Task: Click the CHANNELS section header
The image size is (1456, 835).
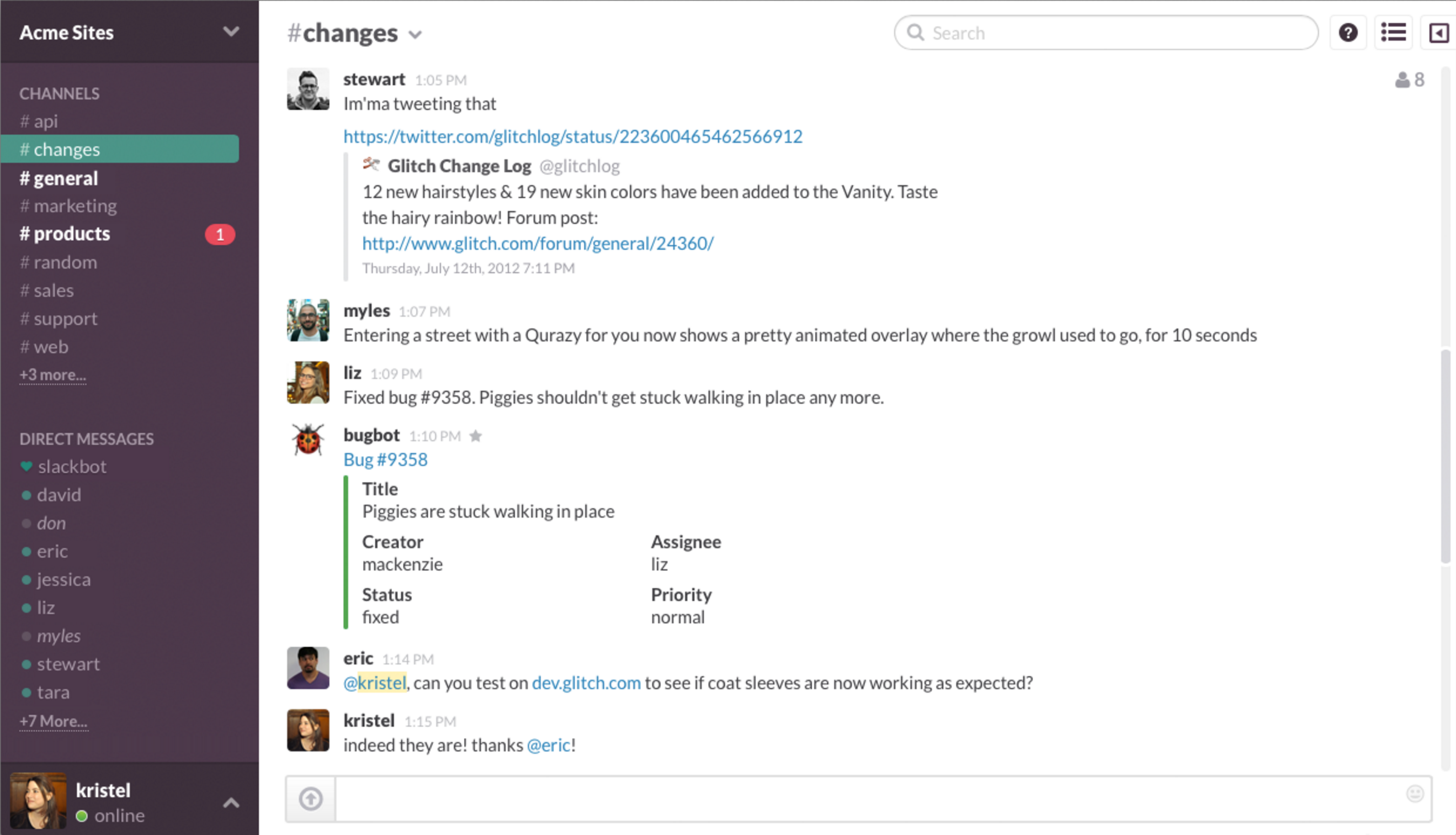Action: 60,93
